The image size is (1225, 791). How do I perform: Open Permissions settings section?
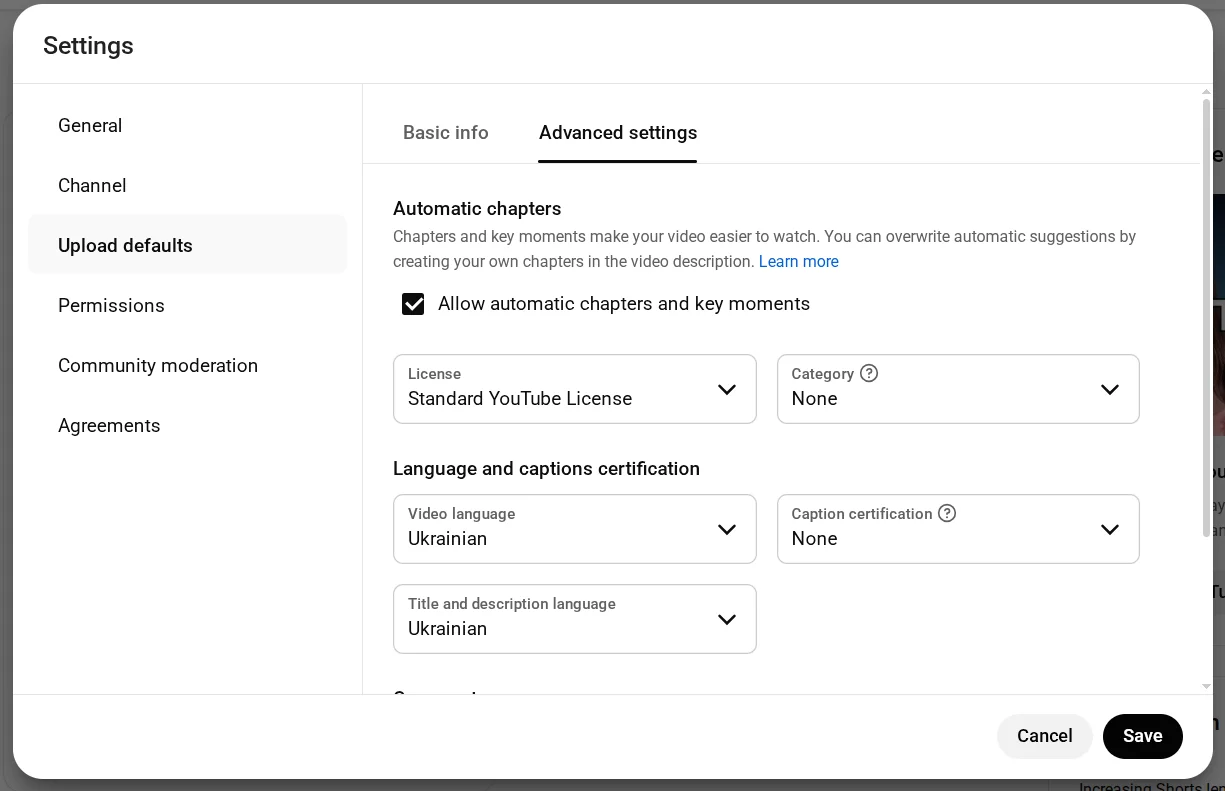click(111, 306)
